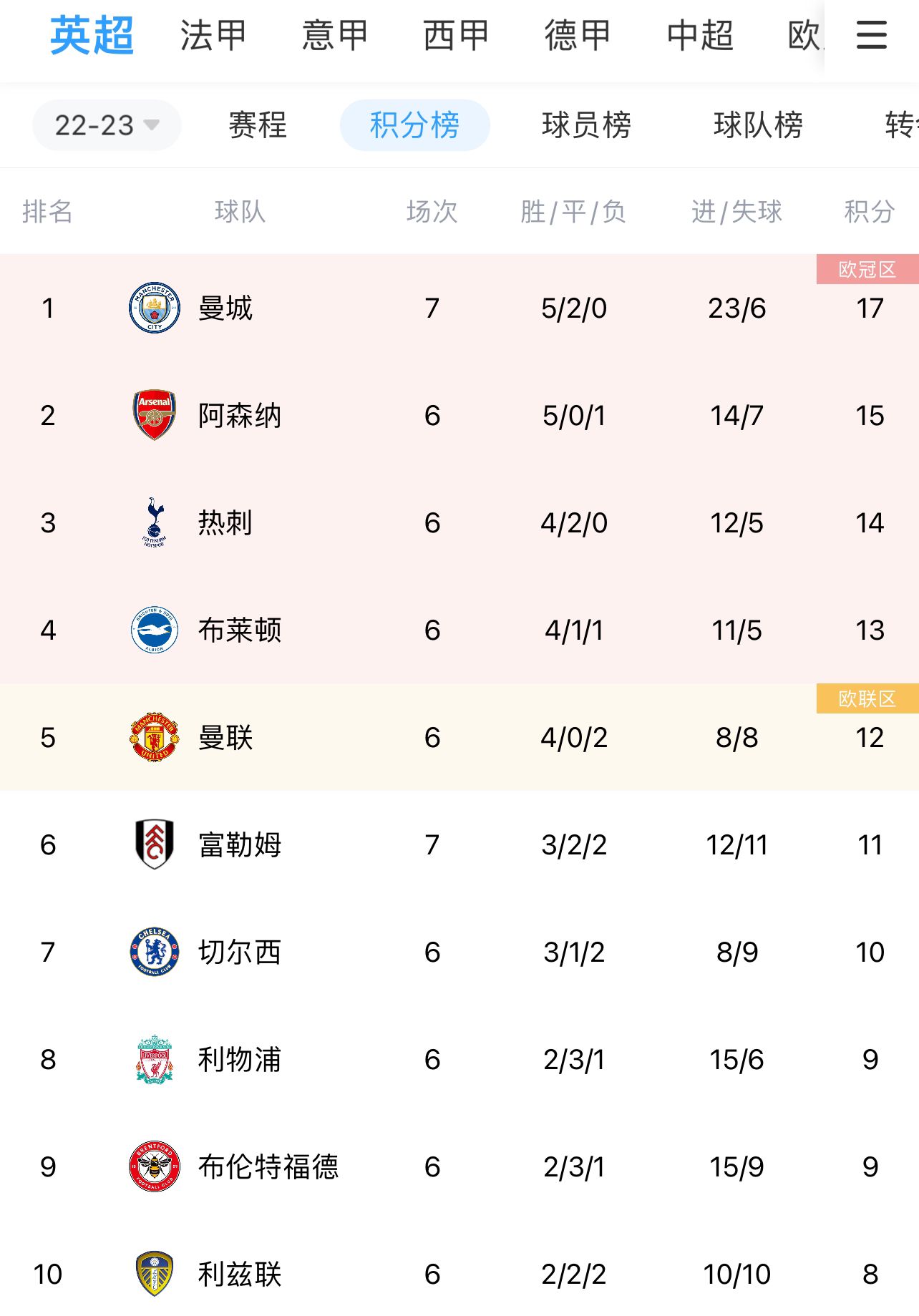Tap the Manchester United crest

tap(155, 737)
